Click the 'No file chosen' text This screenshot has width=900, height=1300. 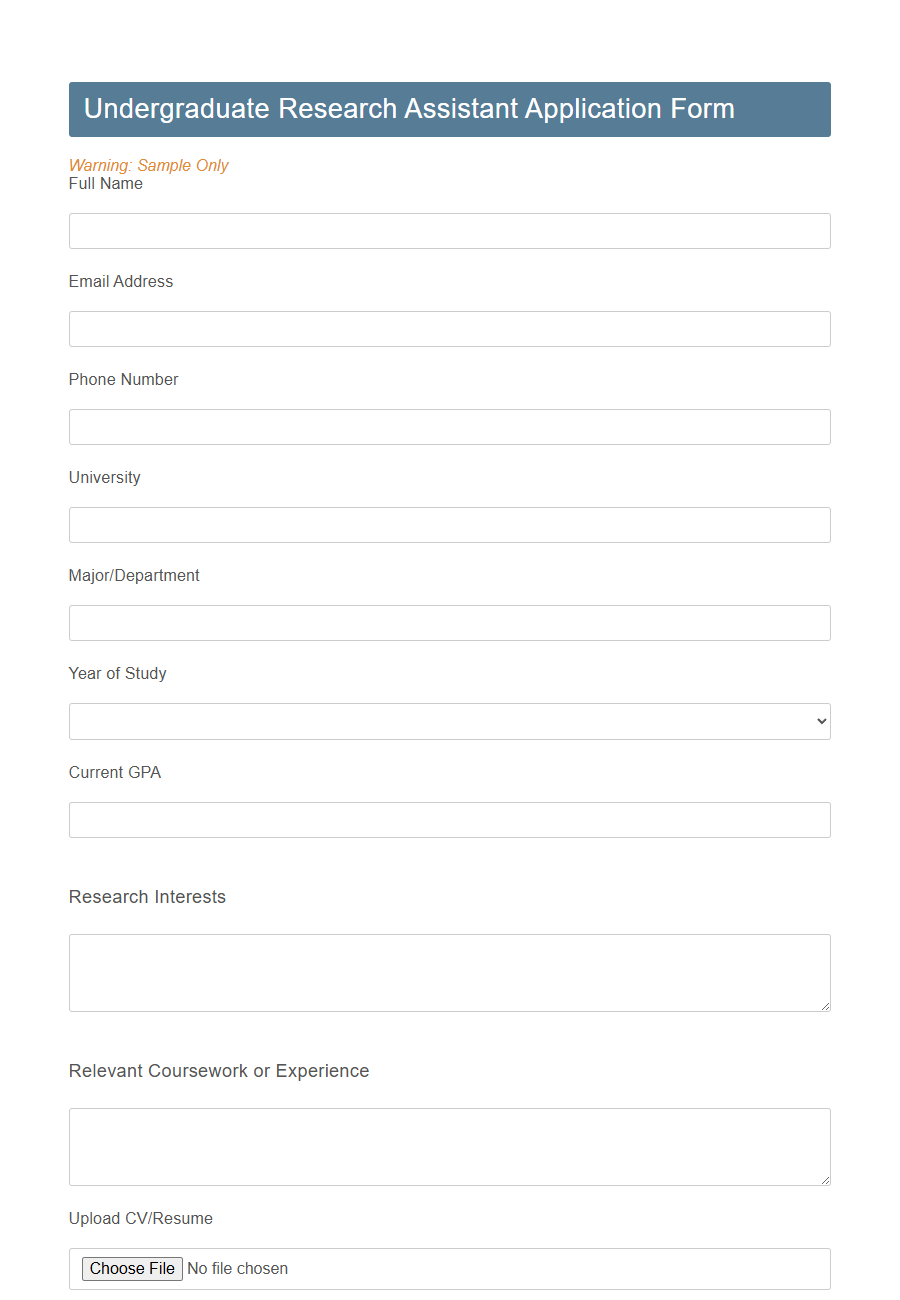pyautogui.click(x=237, y=1268)
